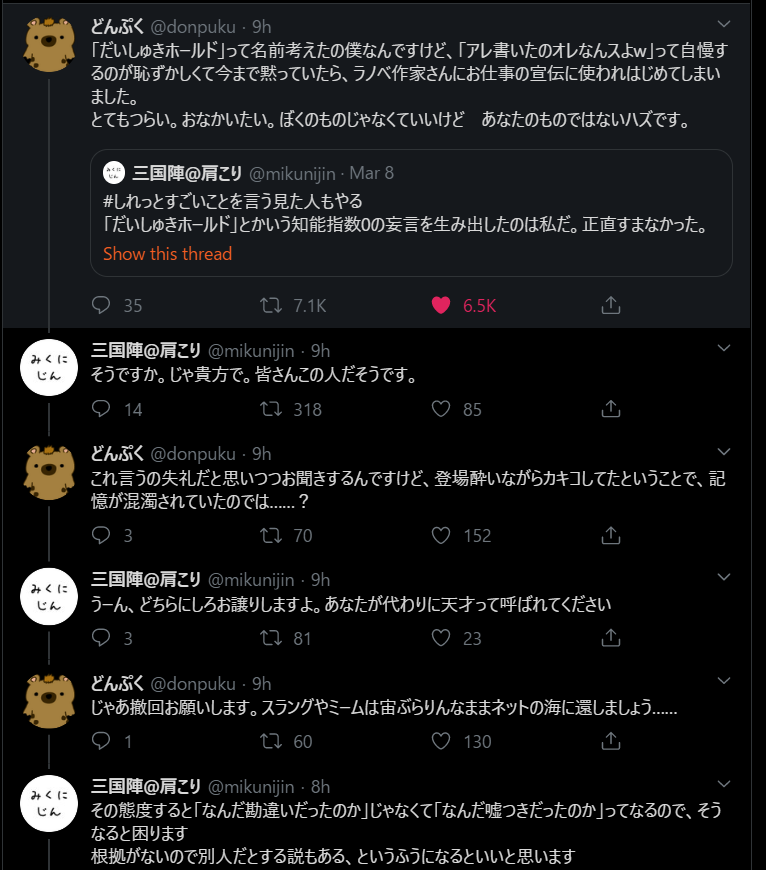Screen dimensions: 766x870
Task: Retweet the reply with 81 retweets
Action: coord(270,638)
